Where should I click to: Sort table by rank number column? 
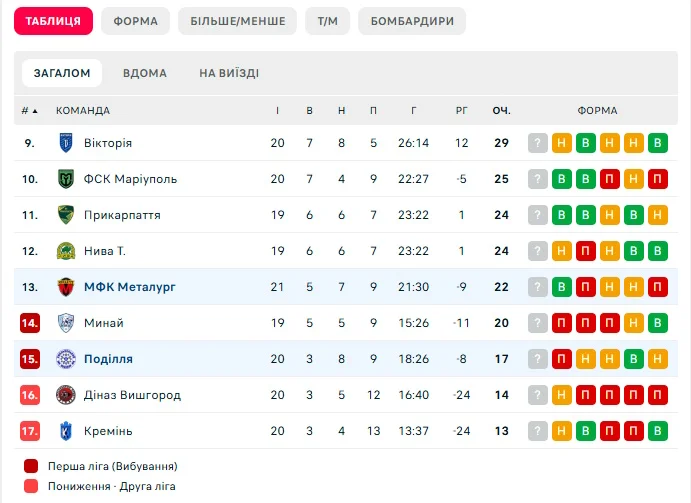pos(29,110)
